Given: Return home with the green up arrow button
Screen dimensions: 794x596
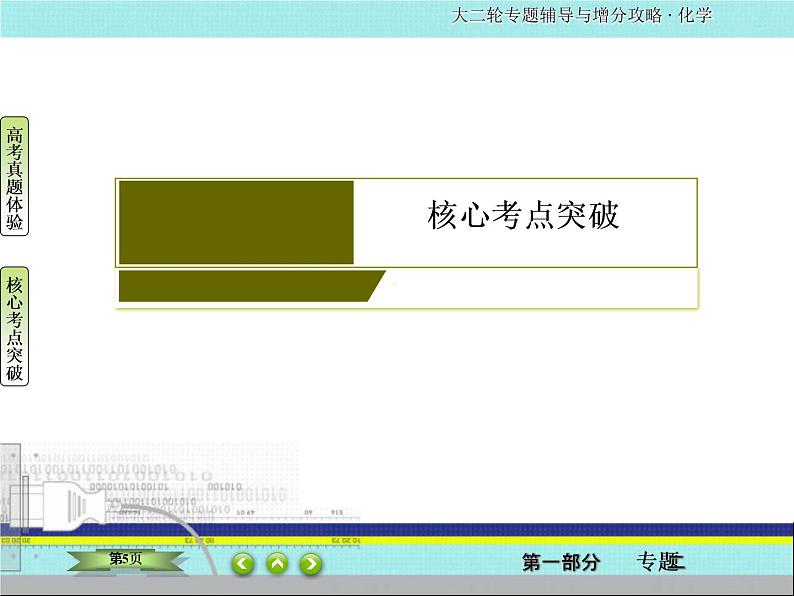Looking at the screenshot, I should coord(277,564).
